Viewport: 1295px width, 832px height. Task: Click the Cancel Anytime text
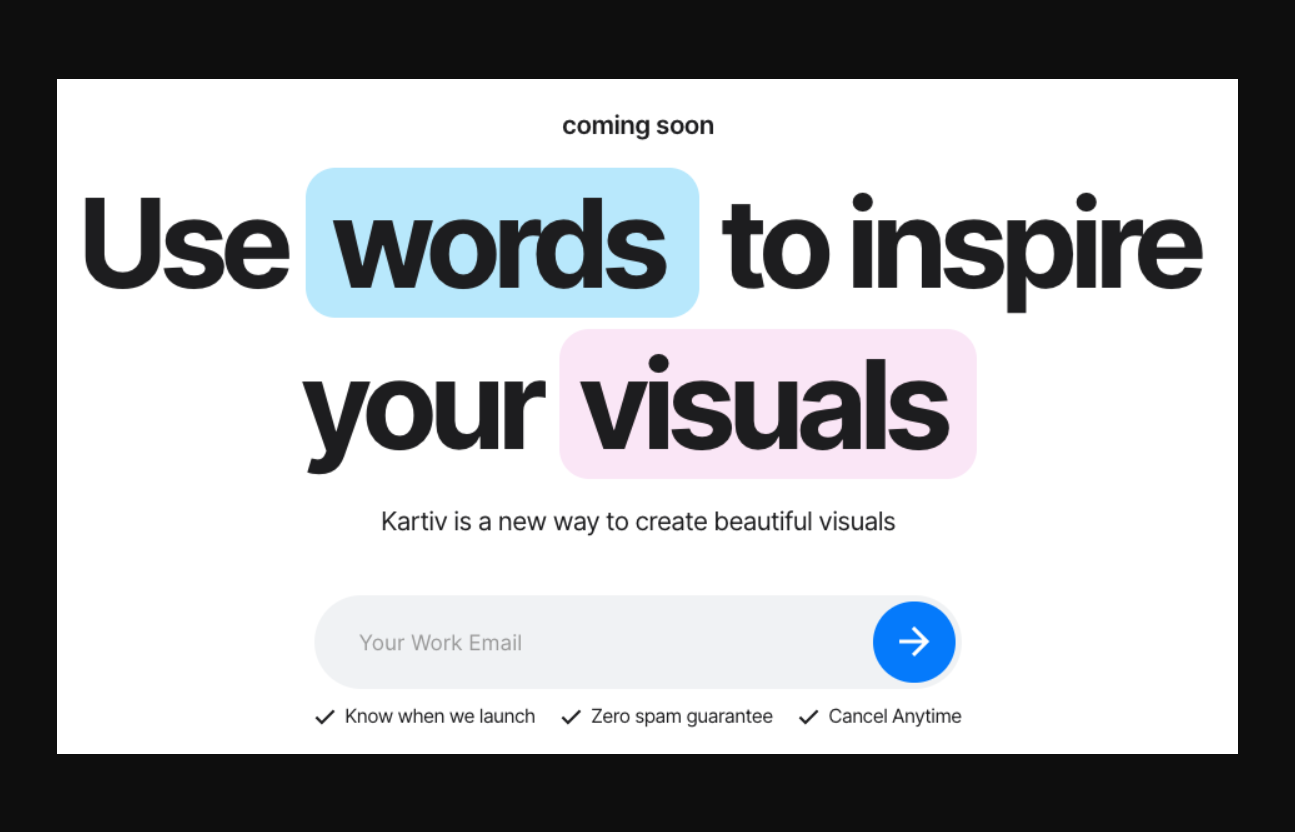pos(894,716)
